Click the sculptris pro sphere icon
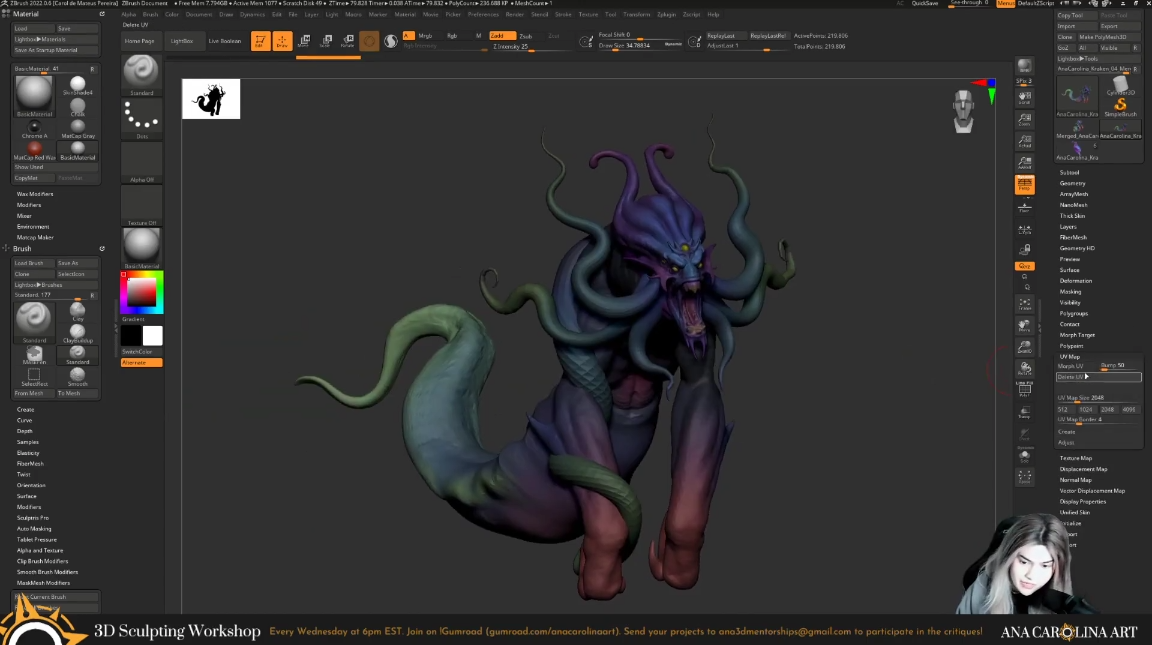 (x=391, y=41)
